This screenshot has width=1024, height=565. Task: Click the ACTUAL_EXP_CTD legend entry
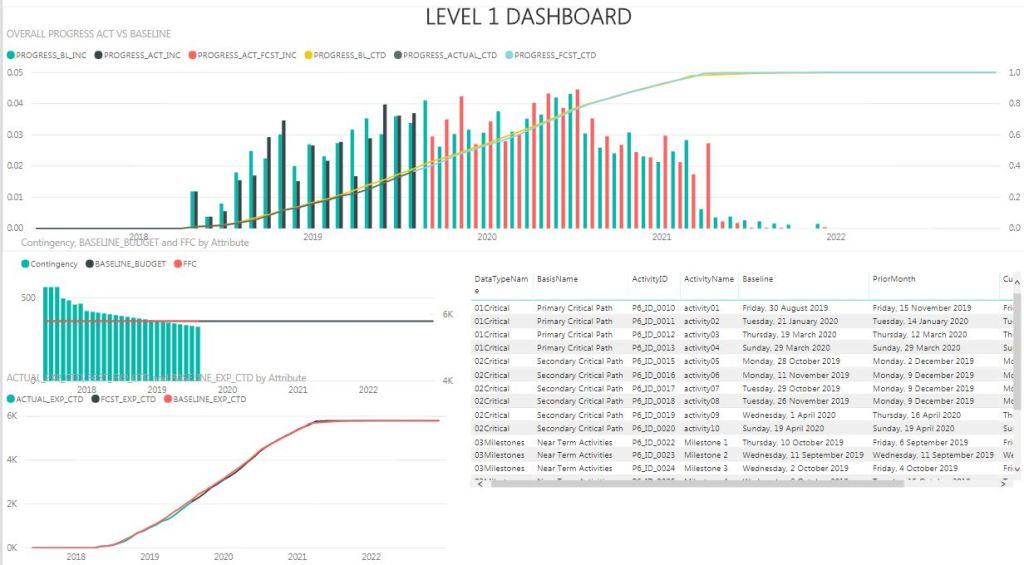(45, 399)
